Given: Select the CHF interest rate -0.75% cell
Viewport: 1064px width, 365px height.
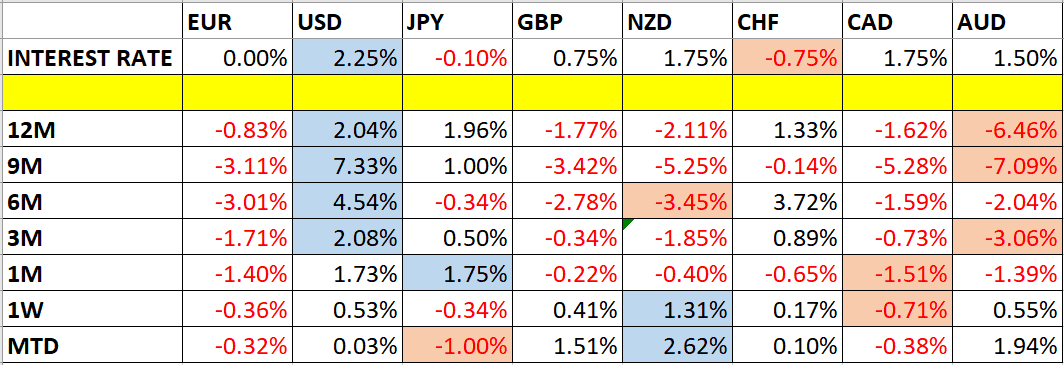Looking at the screenshot, I should (789, 58).
